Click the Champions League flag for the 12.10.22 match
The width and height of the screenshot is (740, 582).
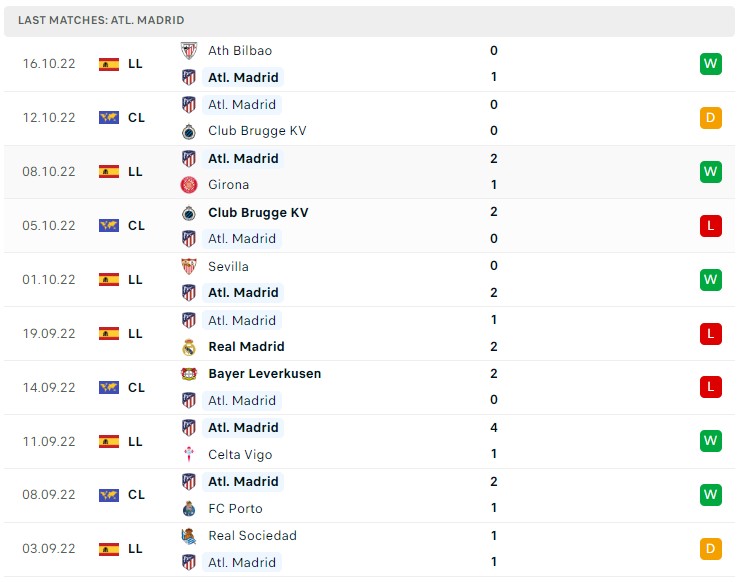(x=109, y=118)
